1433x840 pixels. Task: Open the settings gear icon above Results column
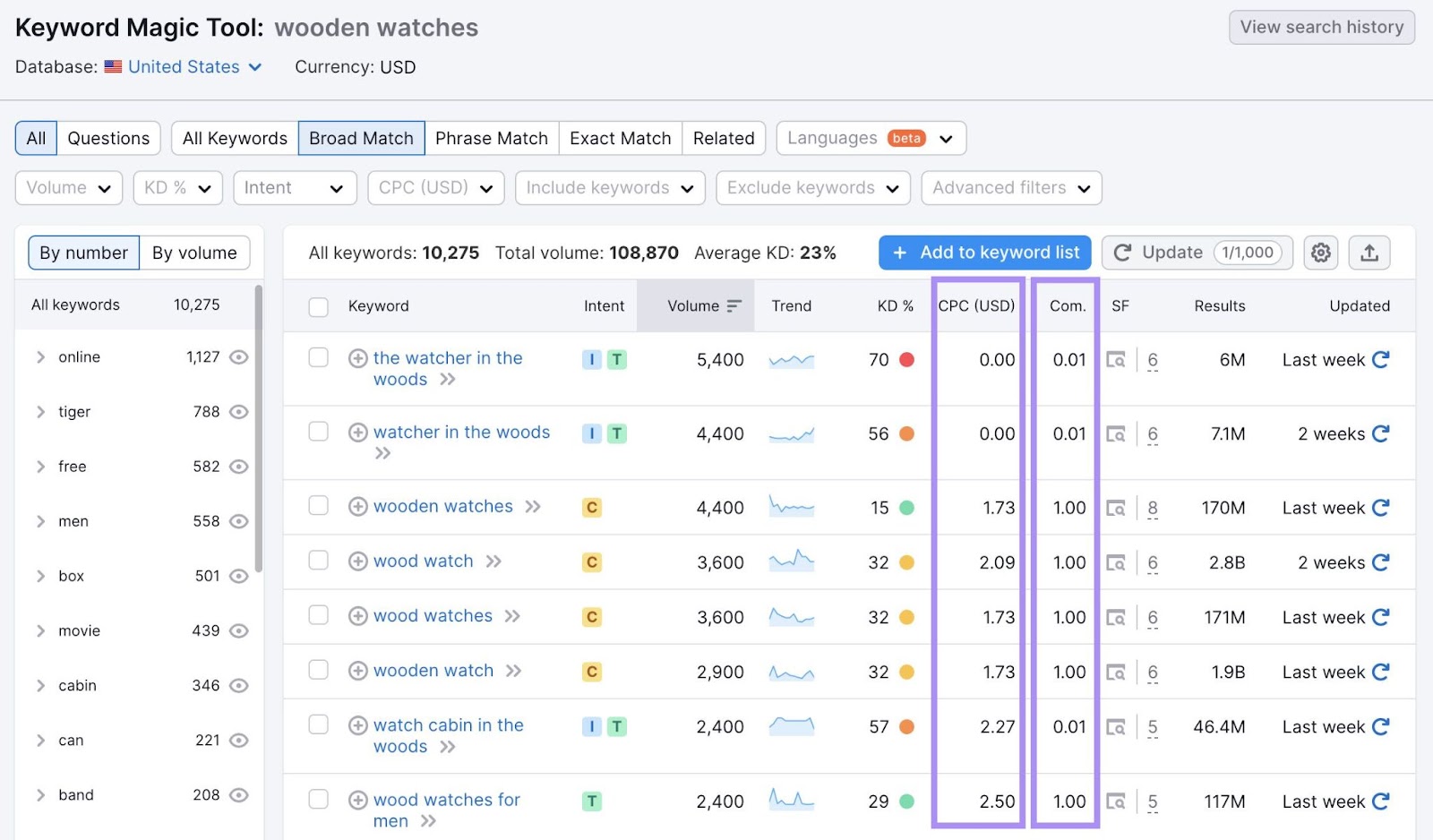[1320, 253]
